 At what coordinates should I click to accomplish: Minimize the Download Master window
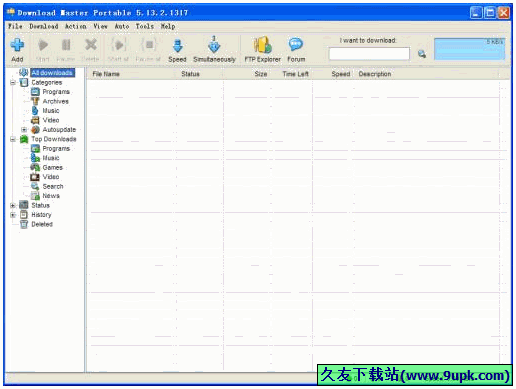476,13
